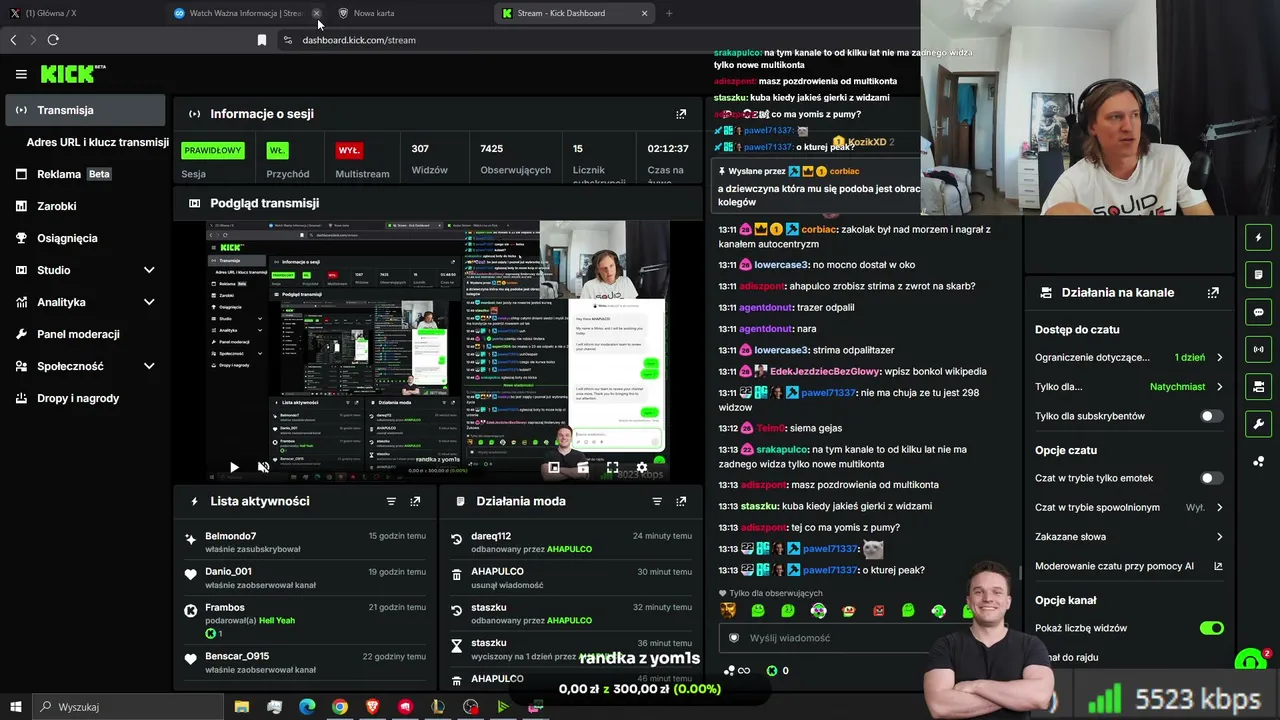Open the Tylko dla Natychmiast option

(1129, 386)
